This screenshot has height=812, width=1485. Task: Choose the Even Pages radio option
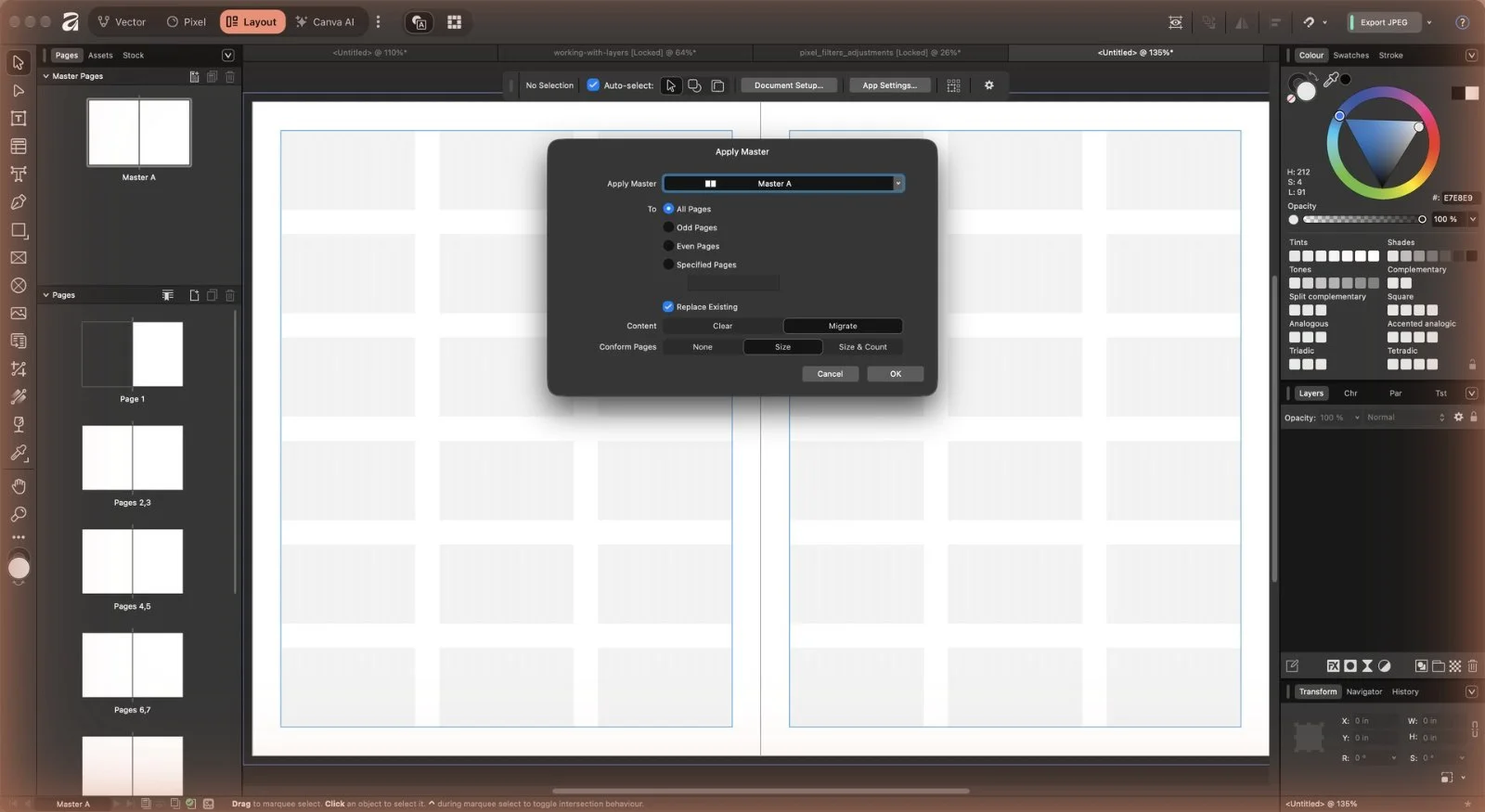668,246
